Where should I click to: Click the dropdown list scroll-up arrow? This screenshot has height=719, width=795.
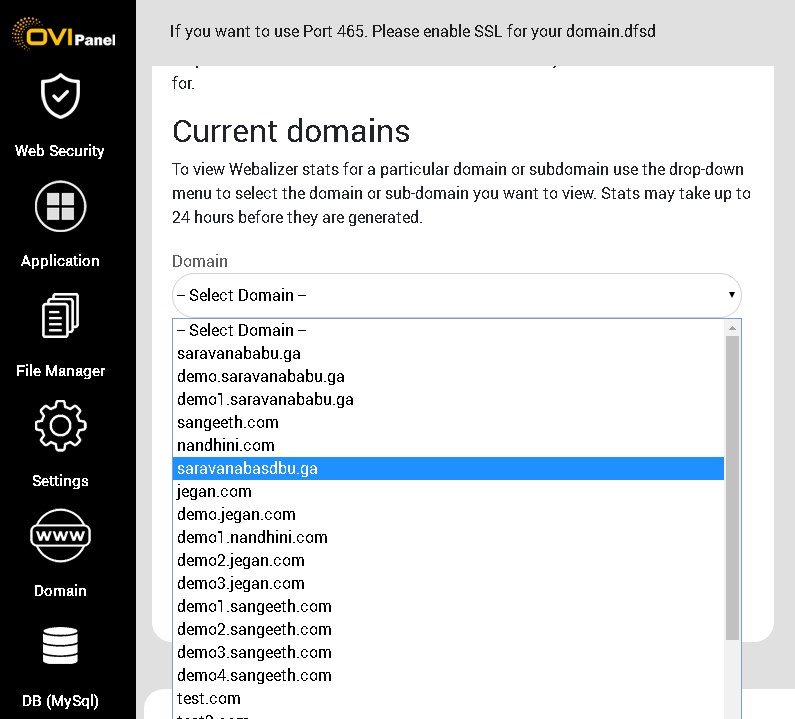click(x=732, y=328)
